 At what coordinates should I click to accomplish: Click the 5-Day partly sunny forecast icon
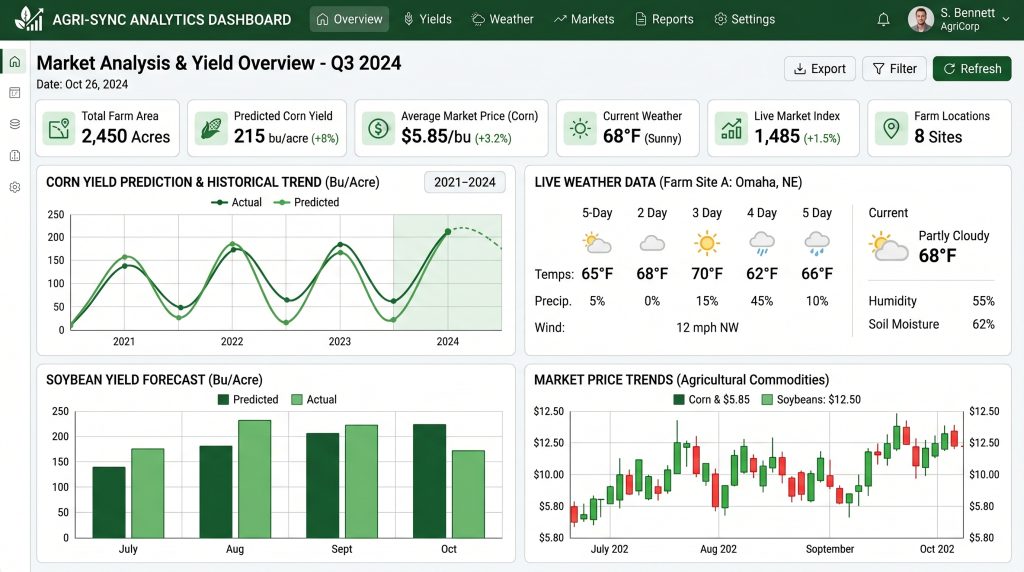[x=596, y=244]
